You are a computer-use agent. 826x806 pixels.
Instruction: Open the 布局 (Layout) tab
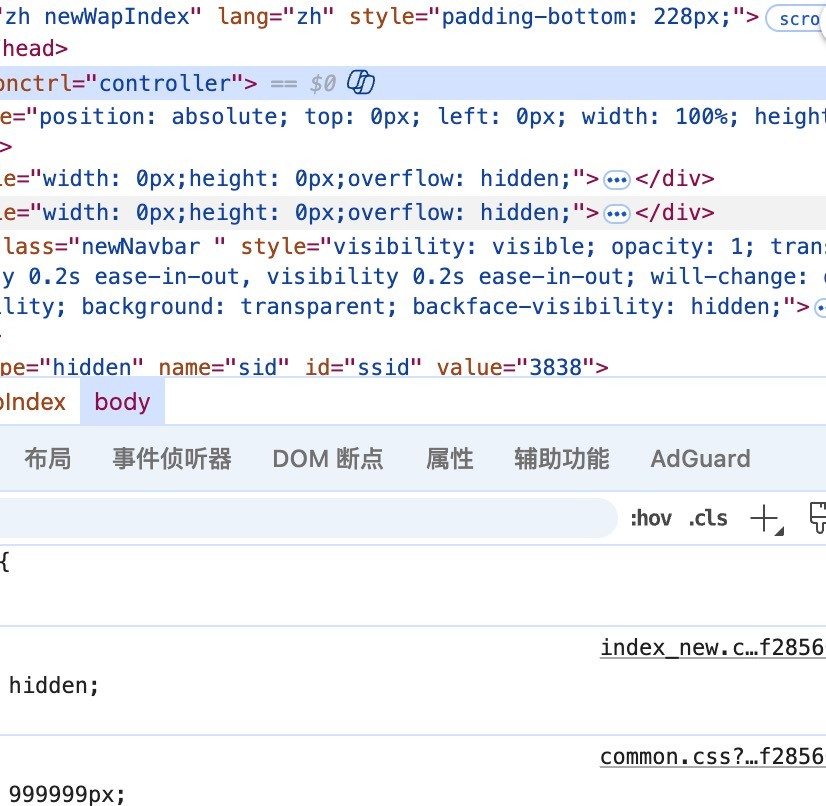48,459
